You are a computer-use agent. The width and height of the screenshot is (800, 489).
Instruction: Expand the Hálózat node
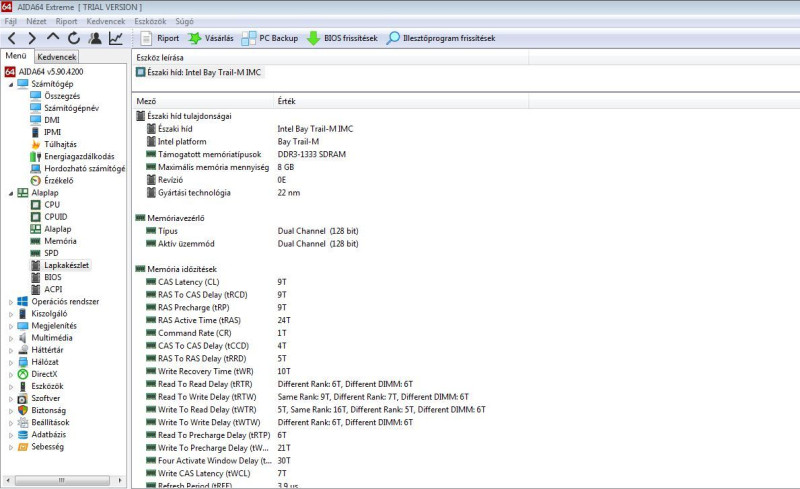tap(11, 362)
